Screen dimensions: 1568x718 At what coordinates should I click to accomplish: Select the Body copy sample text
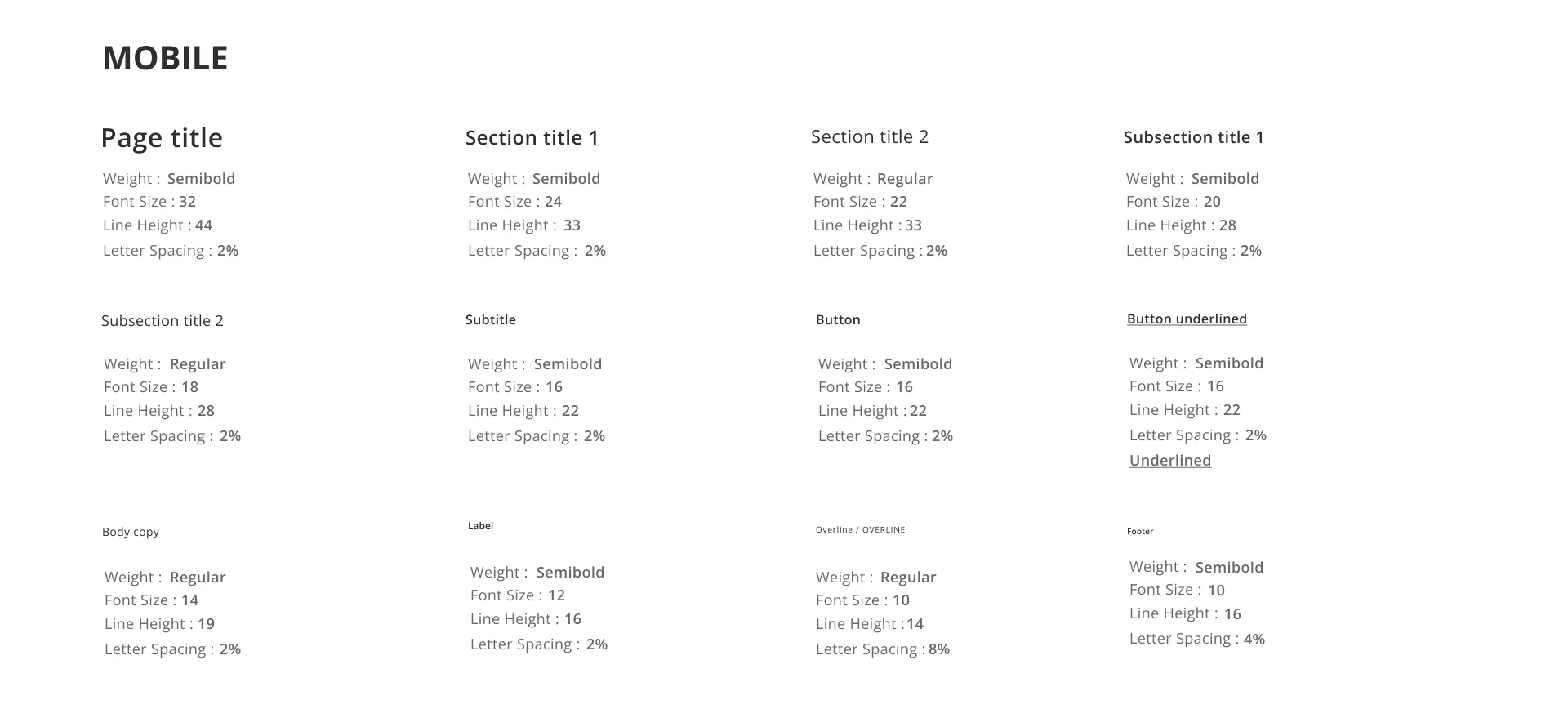coord(131,532)
